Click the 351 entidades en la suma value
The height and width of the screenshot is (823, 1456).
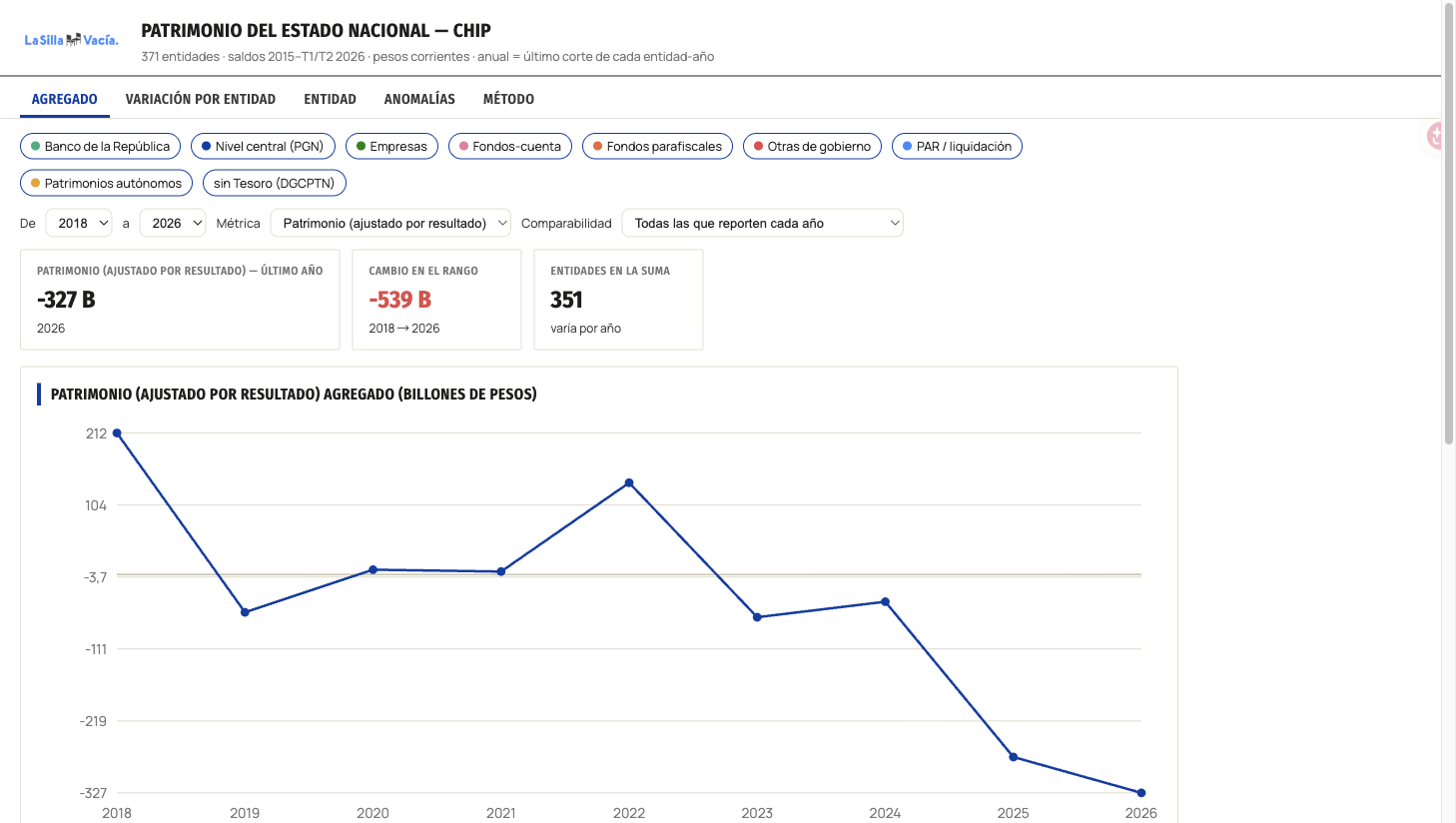coord(566,300)
